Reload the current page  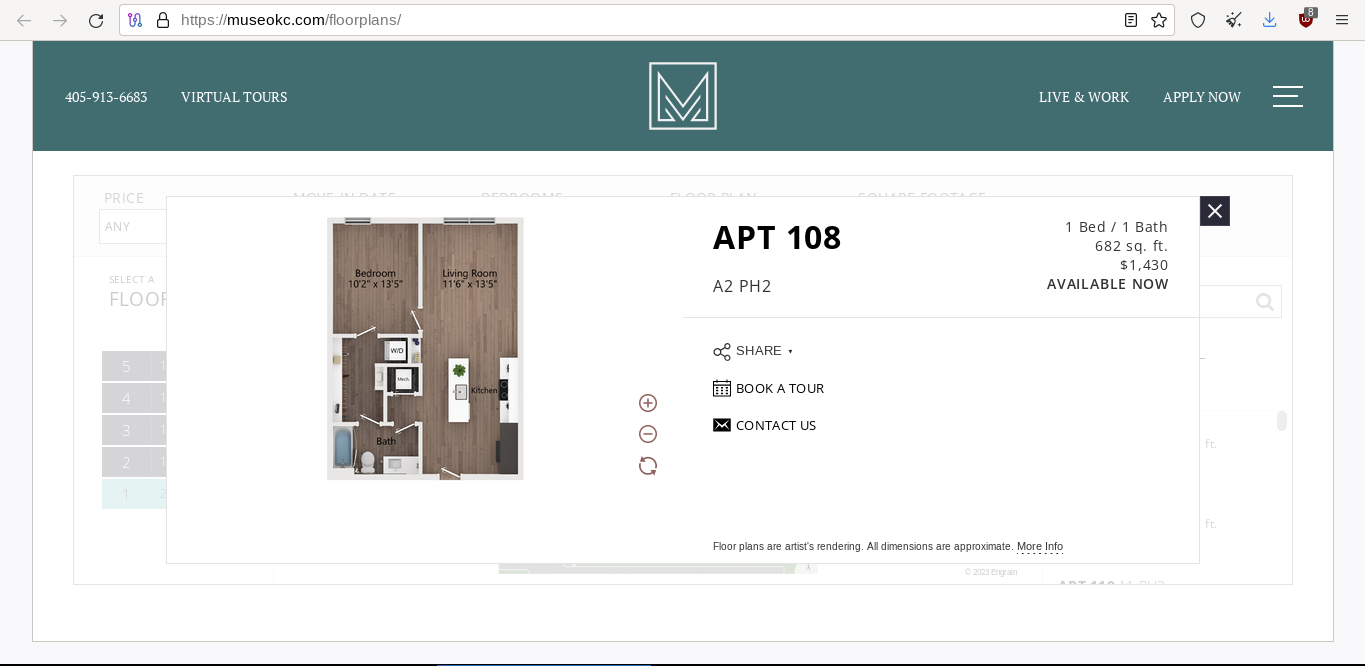coord(96,20)
